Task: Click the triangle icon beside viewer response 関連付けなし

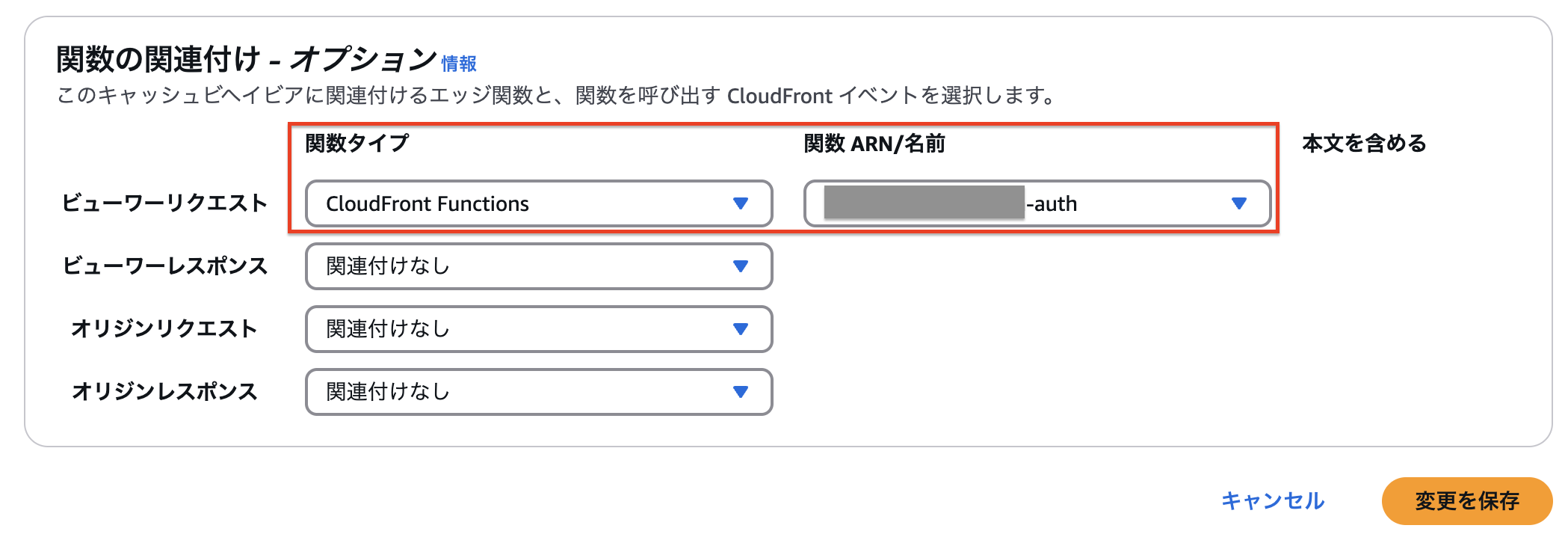Action: click(x=740, y=266)
